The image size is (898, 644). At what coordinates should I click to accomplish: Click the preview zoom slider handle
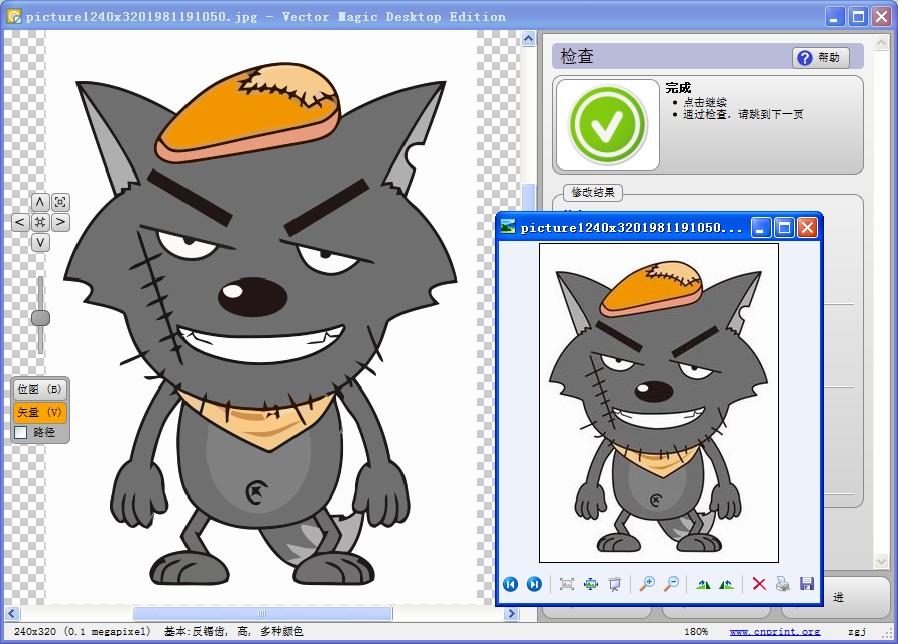pos(40,318)
